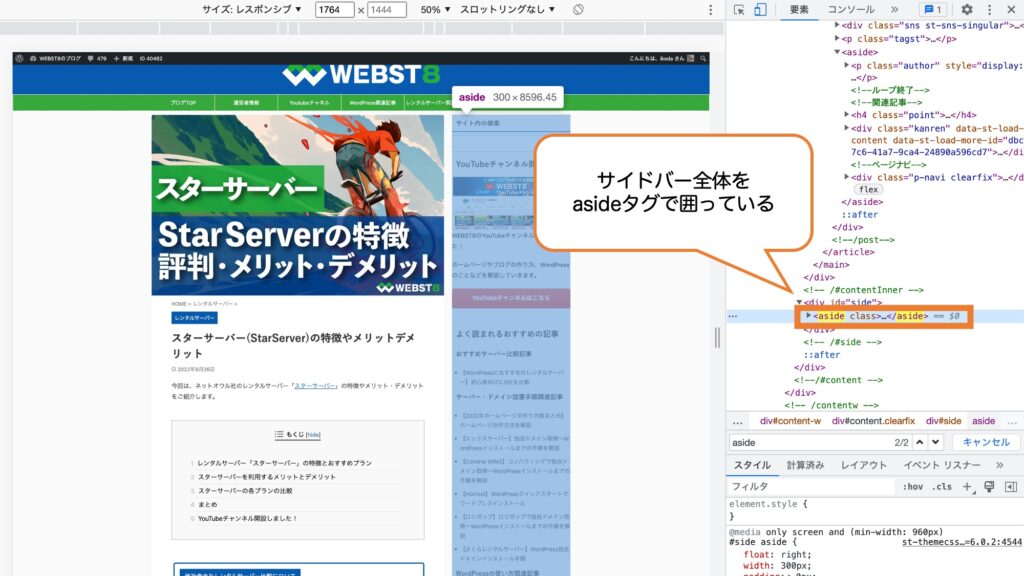The image size is (1024, 576).
Task: Toggle .cls class editor button
Action: pos(942,487)
